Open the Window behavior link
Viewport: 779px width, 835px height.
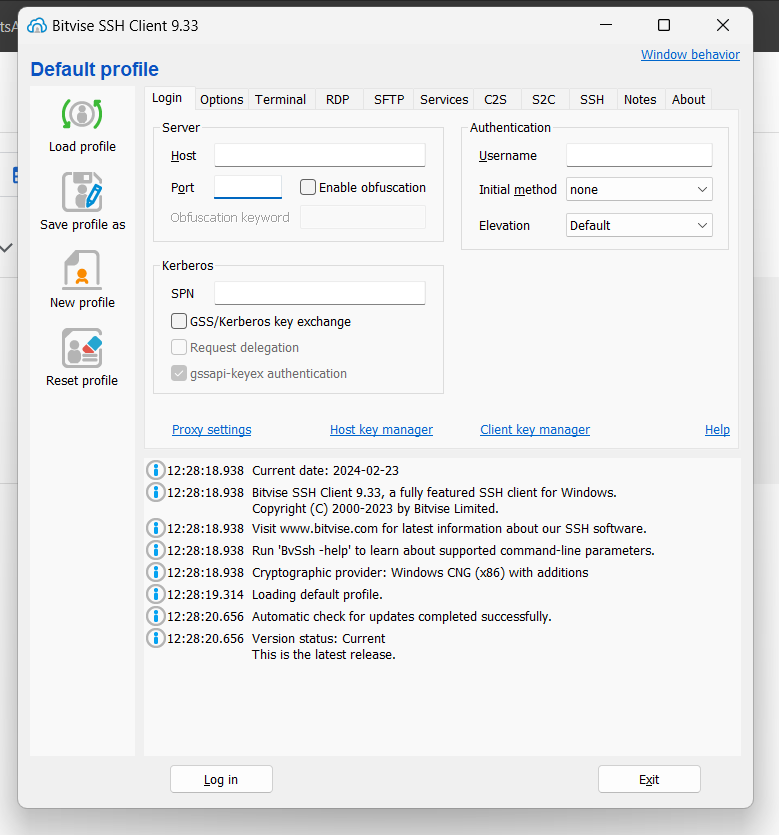click(690, 54)
